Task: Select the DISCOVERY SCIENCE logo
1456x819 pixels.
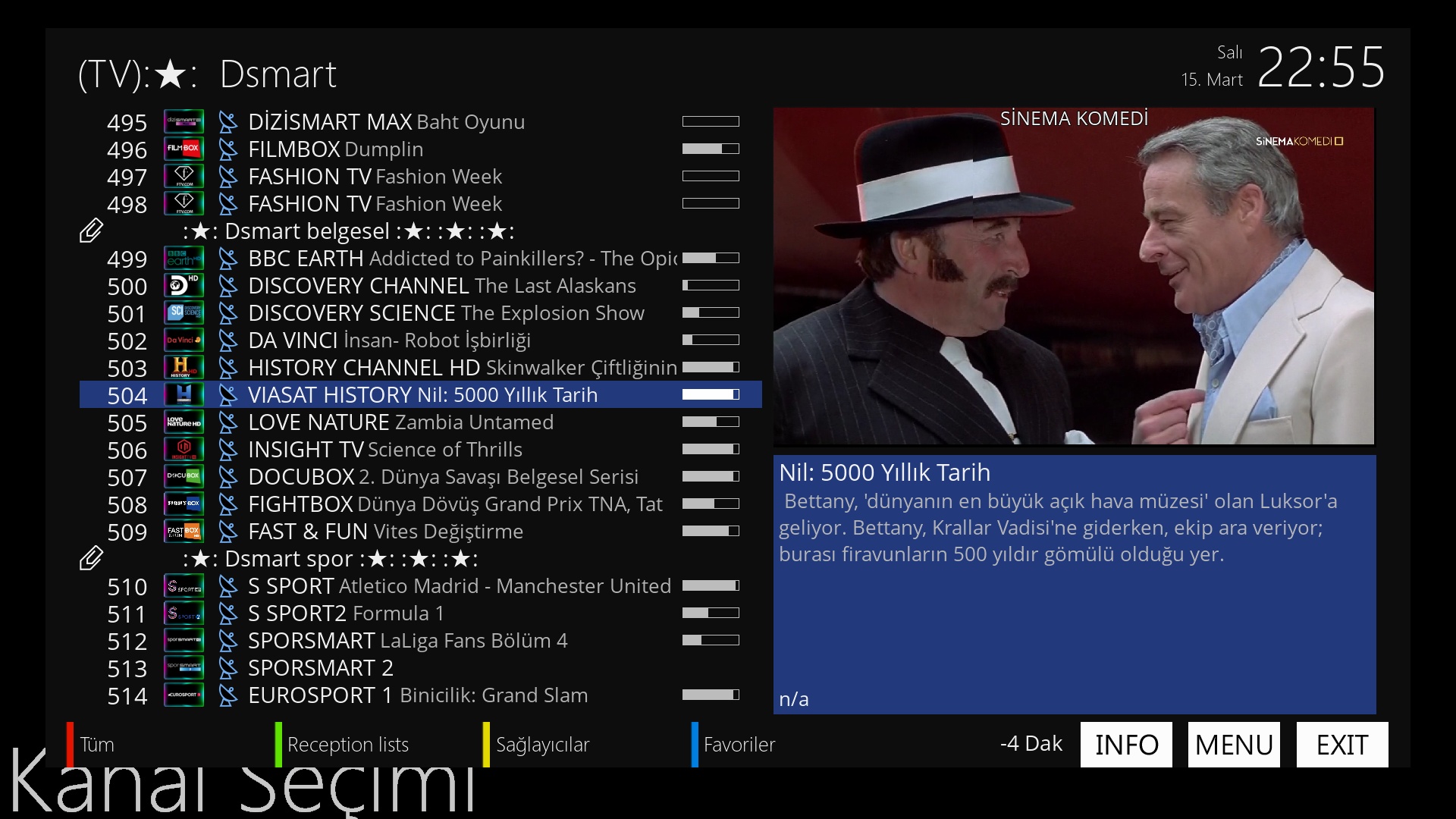Action: (184, 312)
